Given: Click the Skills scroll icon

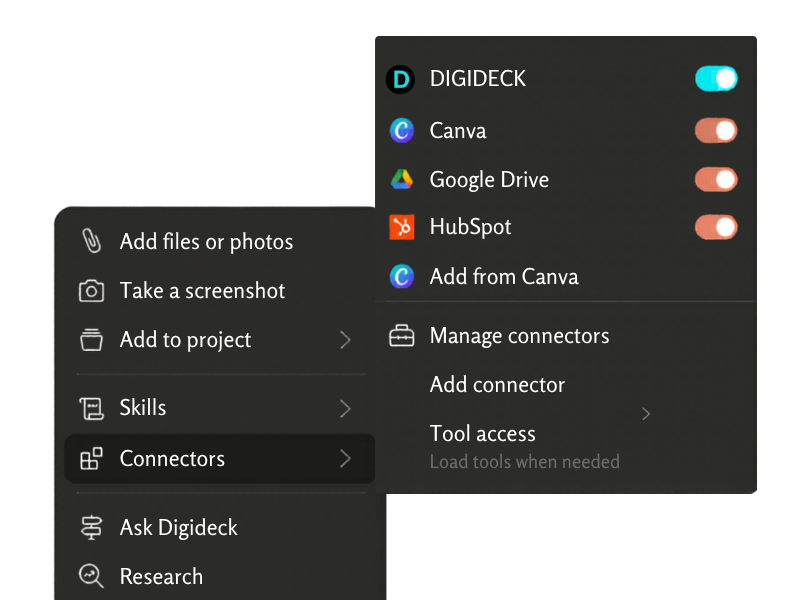Looking at the screenshot, I should tap(91, 408).
